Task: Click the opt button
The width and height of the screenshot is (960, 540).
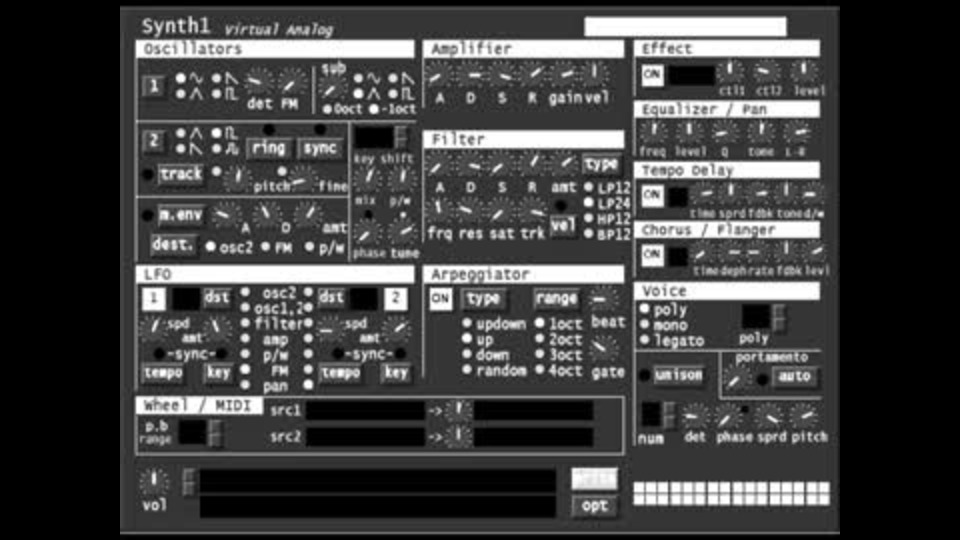Action: point(594,506)
